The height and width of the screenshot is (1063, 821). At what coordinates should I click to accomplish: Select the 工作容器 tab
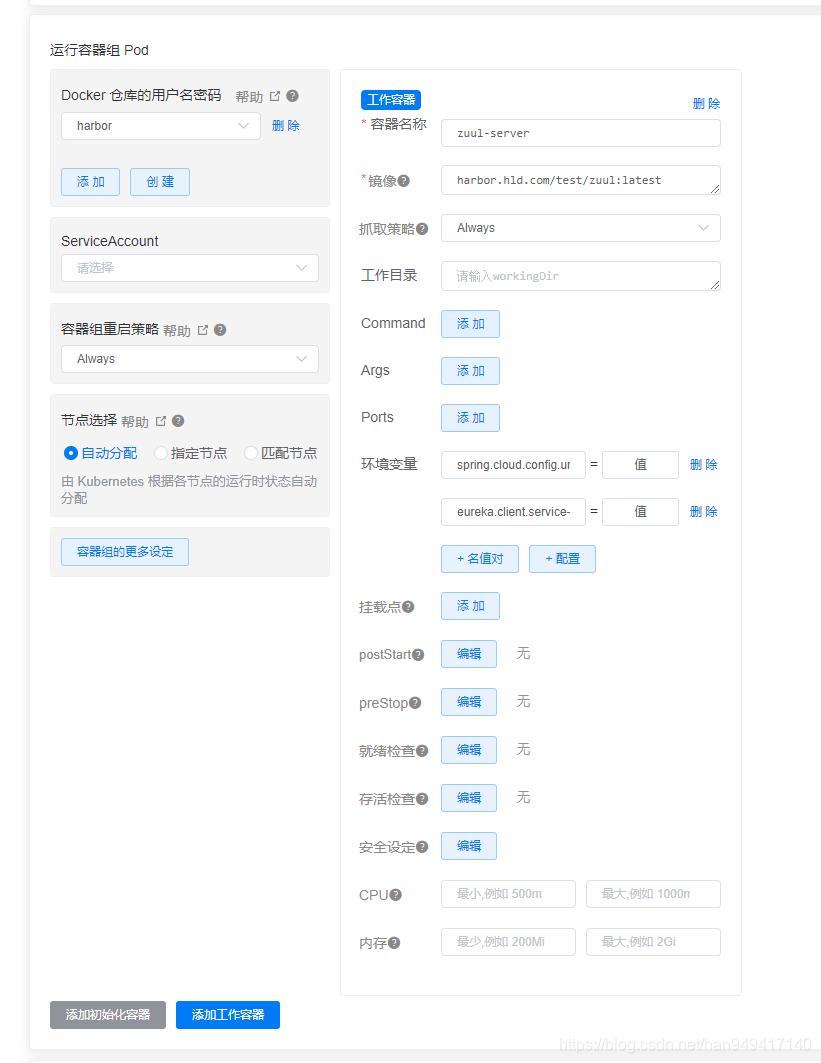[389, 100]
